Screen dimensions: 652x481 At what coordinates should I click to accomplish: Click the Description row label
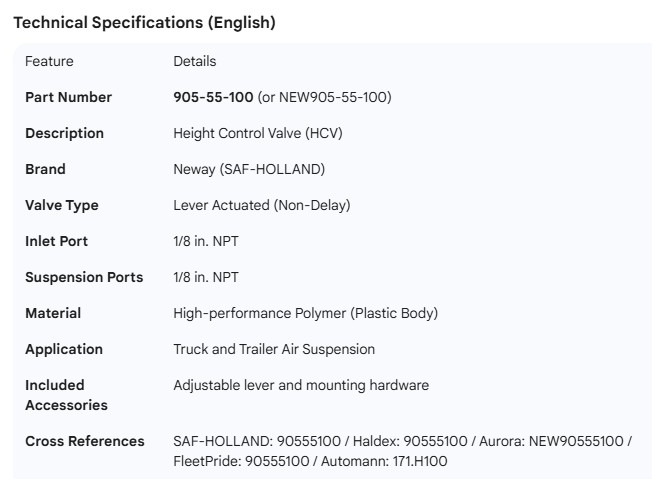64,133
